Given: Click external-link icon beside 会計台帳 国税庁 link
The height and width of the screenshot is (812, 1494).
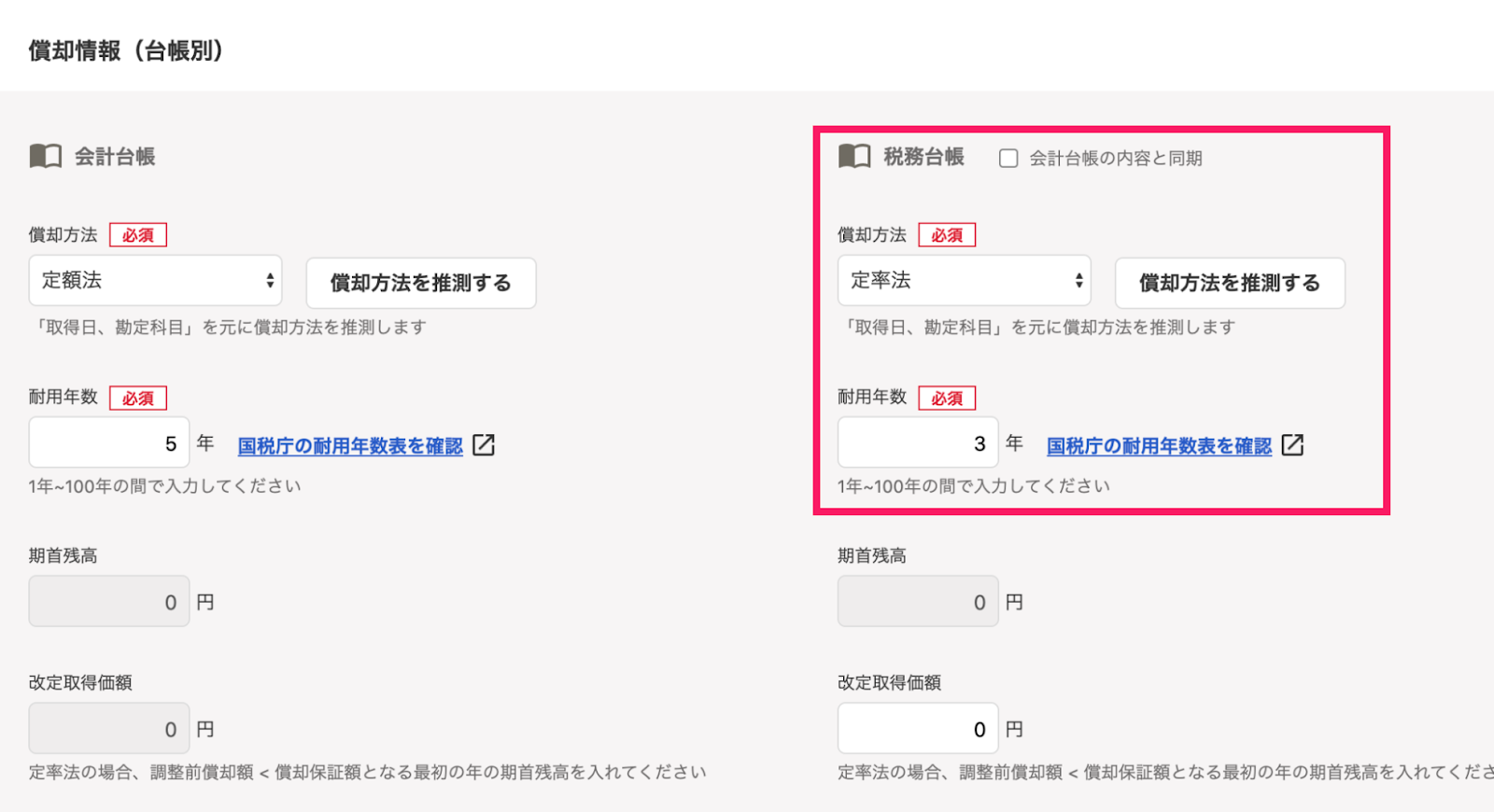Looking at the screenshot, I should click(484, 445).
